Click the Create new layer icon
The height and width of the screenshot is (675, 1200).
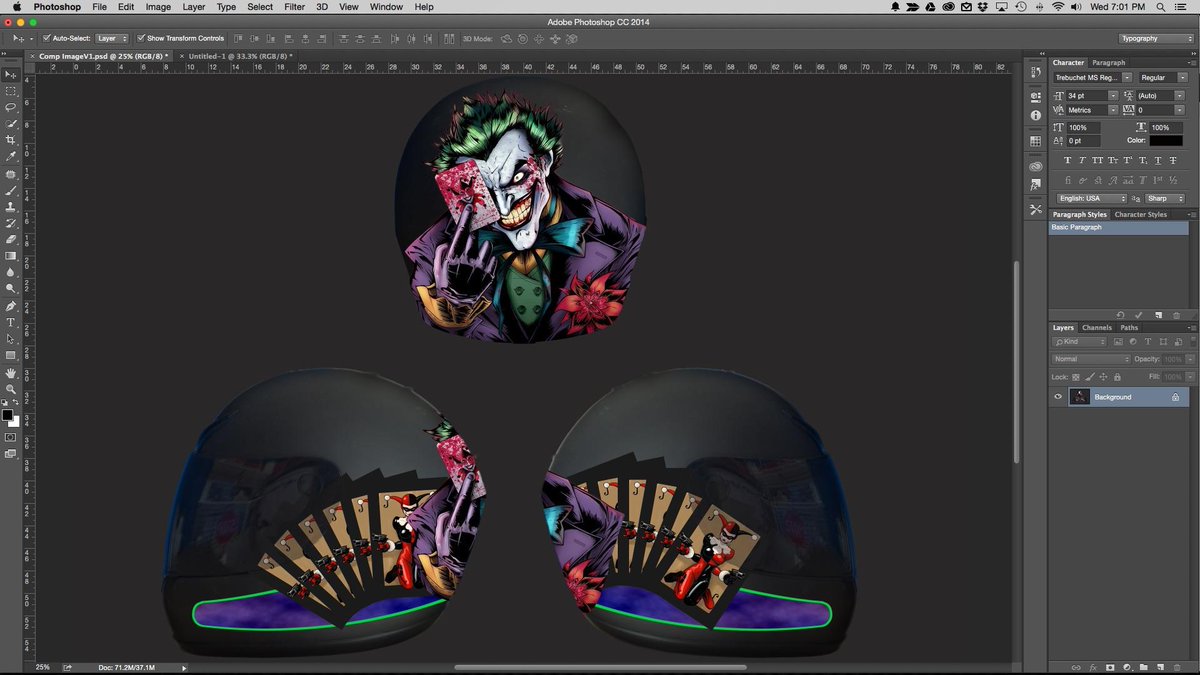1159,667
